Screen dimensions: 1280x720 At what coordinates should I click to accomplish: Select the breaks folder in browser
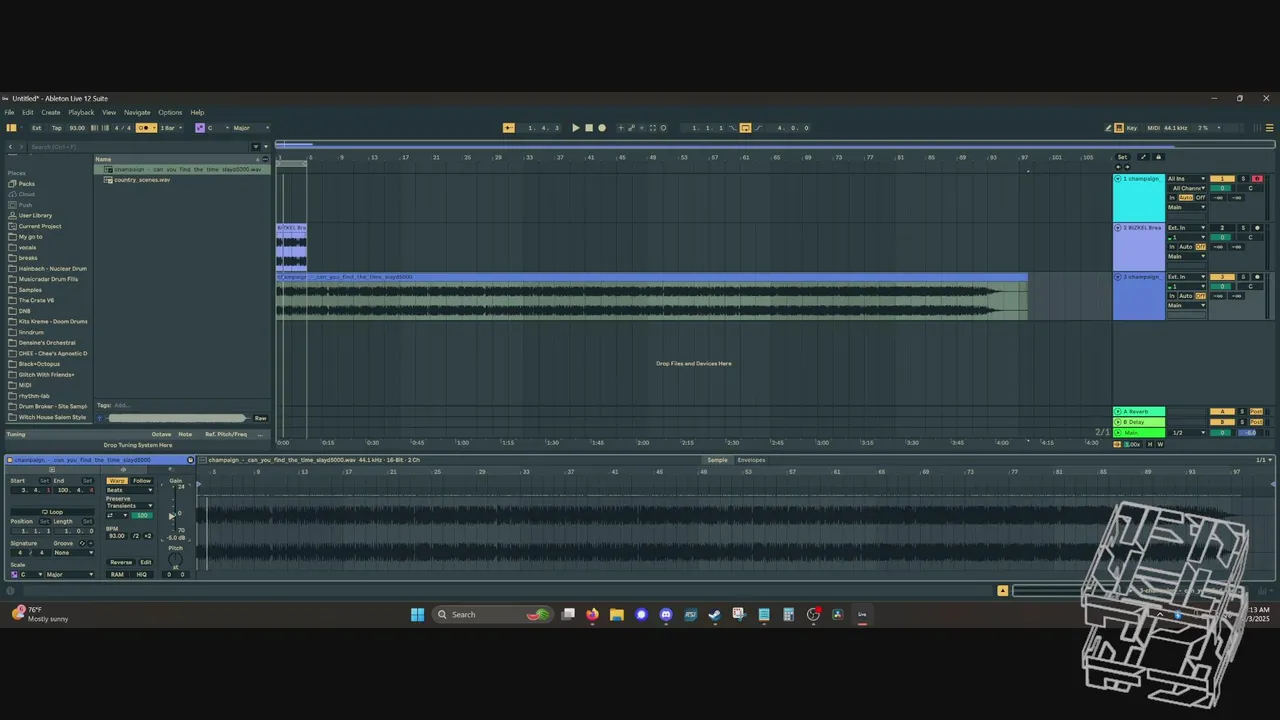click(28, 258)
